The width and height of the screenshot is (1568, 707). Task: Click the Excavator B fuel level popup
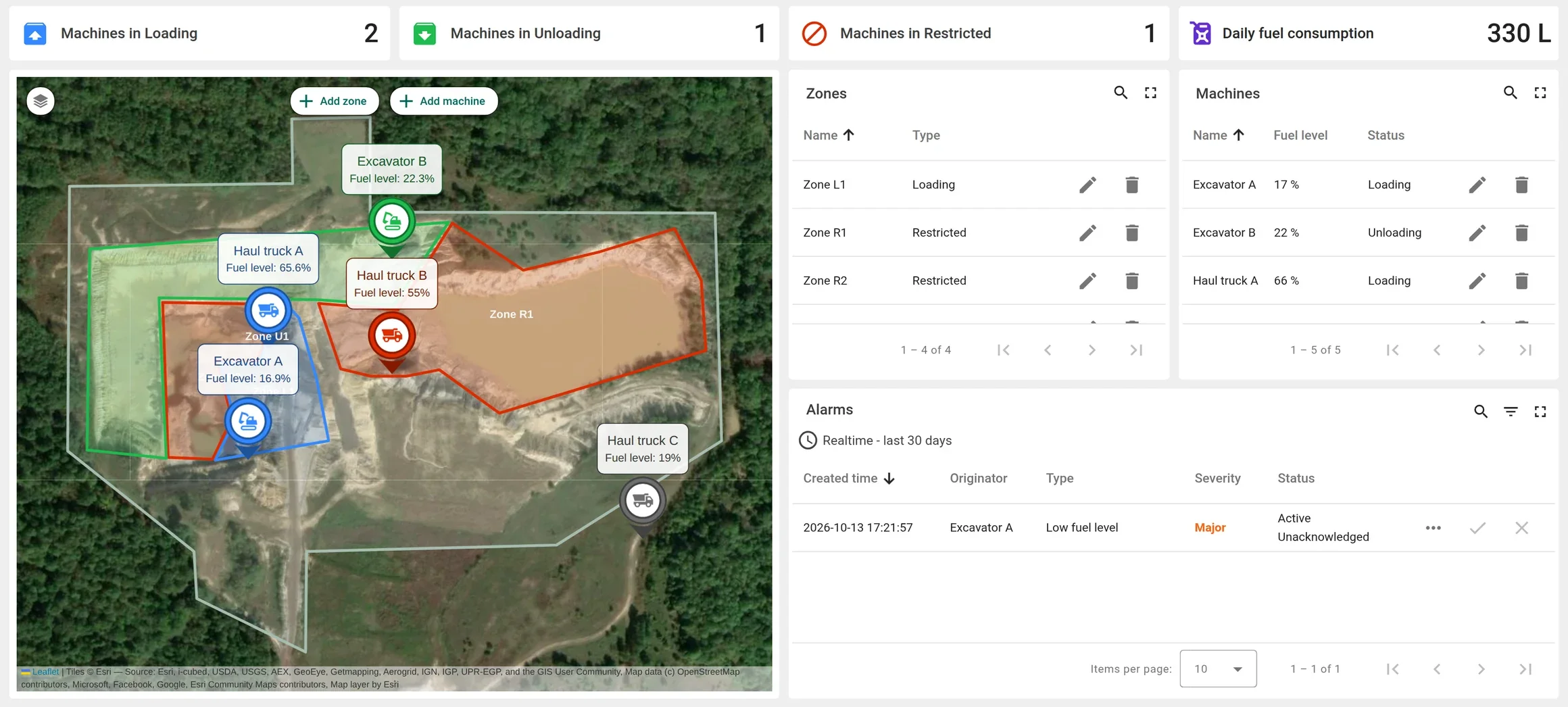pos(392,170)
